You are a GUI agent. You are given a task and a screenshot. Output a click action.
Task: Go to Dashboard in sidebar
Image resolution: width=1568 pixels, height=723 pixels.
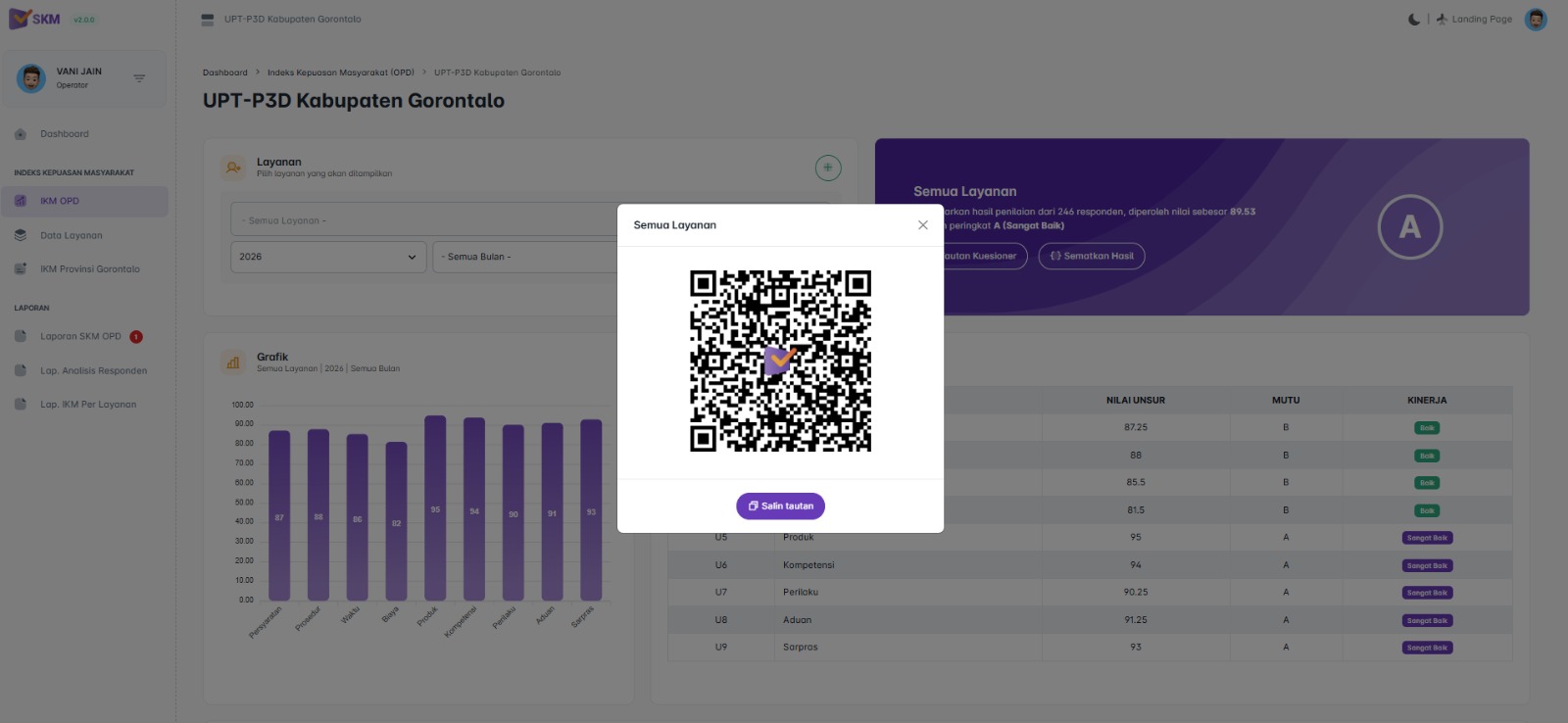pos(65,134)
